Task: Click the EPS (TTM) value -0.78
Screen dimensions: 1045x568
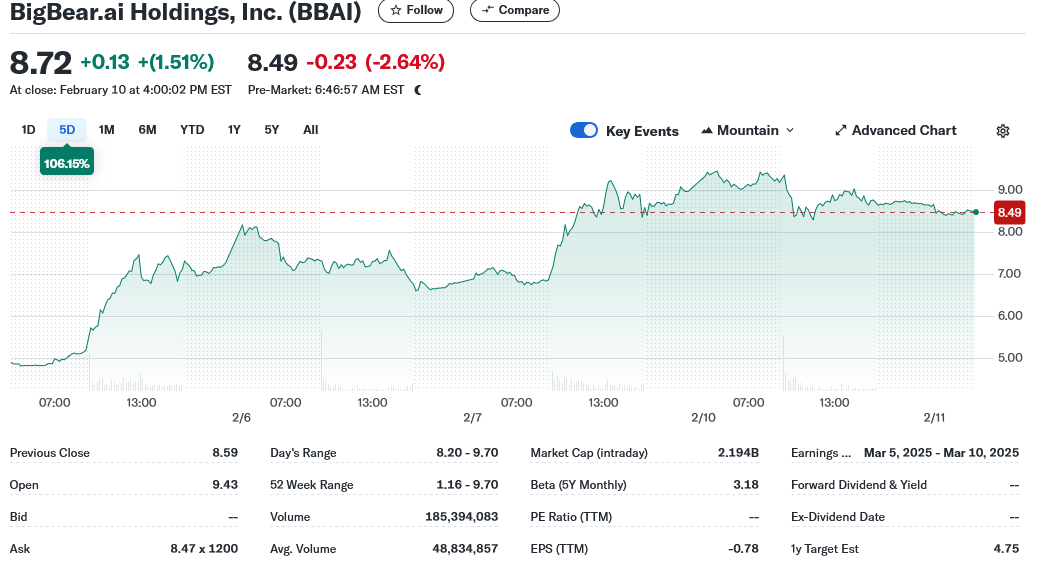Action: (x=743, y=549)
